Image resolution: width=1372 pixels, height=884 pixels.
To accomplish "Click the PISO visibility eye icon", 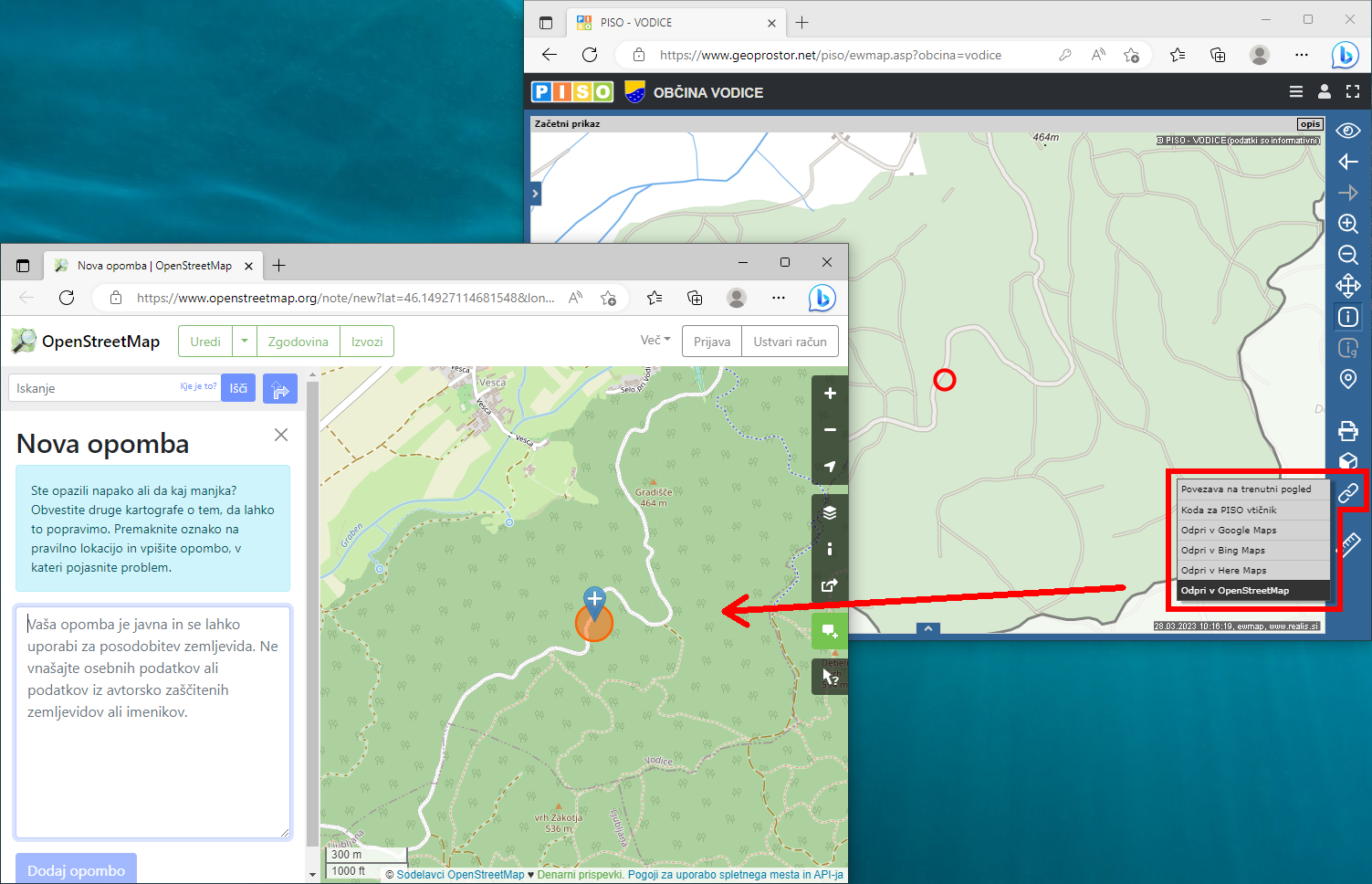I will click(x=1348, y=131).
